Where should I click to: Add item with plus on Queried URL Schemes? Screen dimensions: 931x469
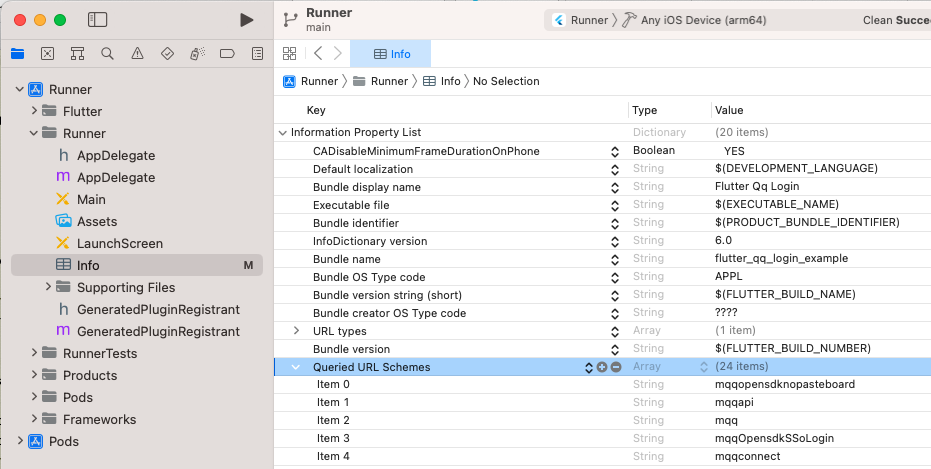(602, 367)
